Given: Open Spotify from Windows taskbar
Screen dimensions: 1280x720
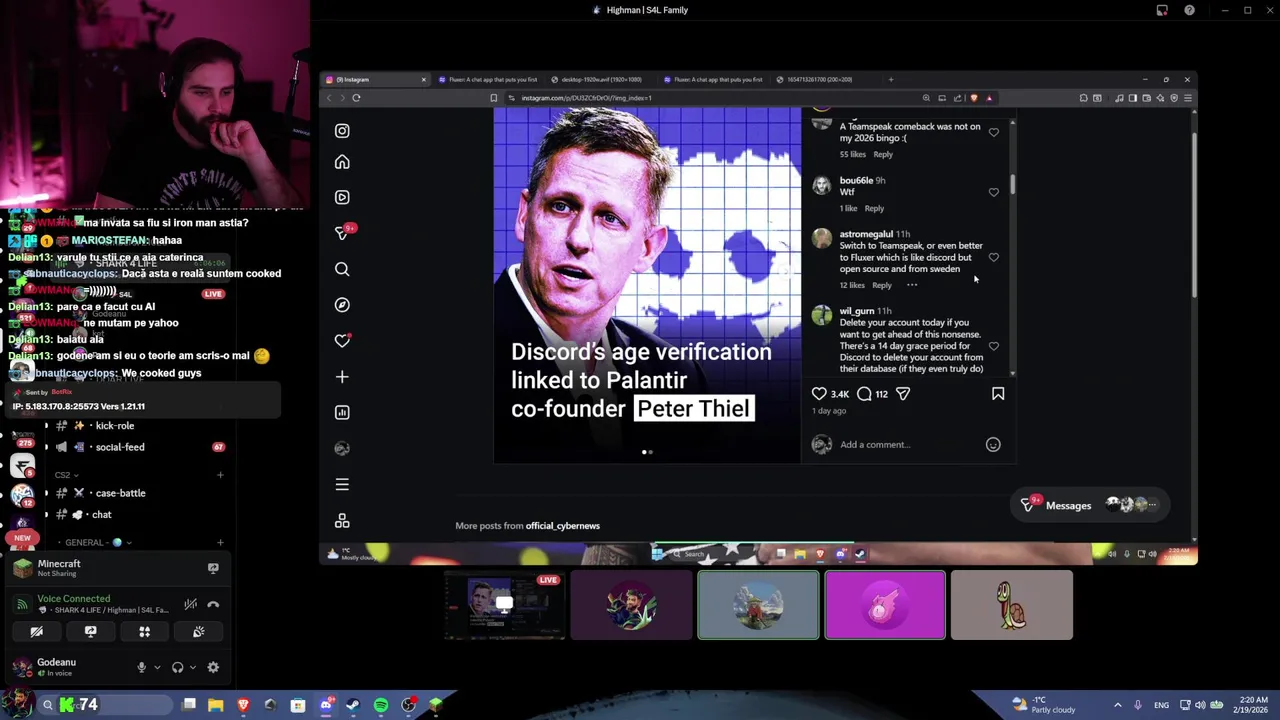Looking at the screenshot, I should (x=381, y=706).
